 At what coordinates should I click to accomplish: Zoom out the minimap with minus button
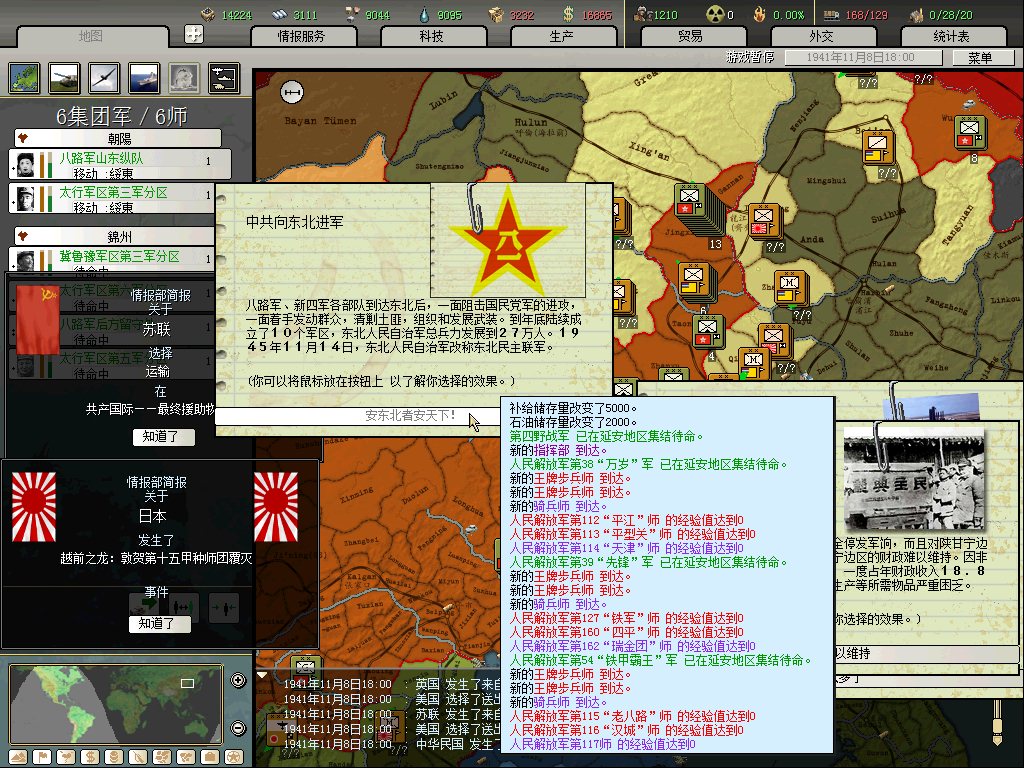tap(238, 727)
